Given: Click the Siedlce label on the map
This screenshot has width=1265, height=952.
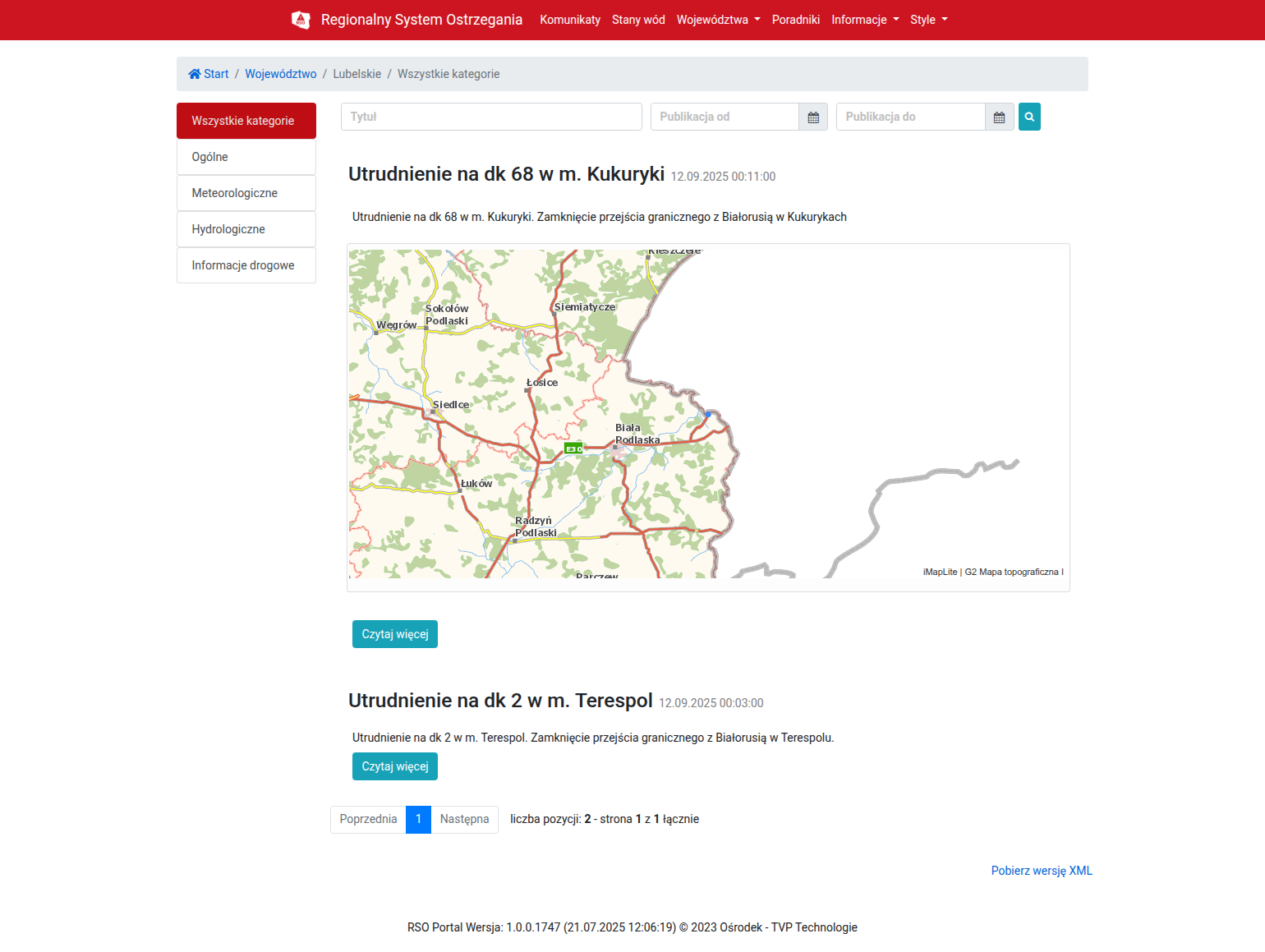Looking at the screenshot, I should [451, 405].
